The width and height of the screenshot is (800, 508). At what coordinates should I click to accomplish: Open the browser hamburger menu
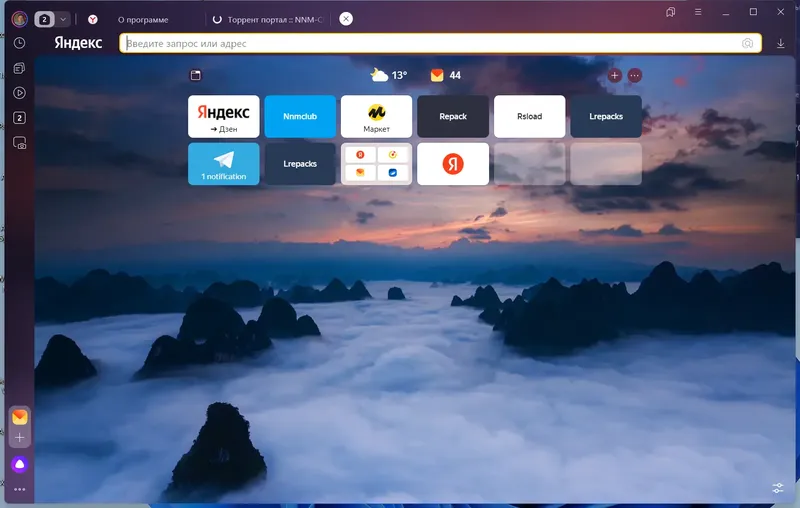[x=698, y=12]
